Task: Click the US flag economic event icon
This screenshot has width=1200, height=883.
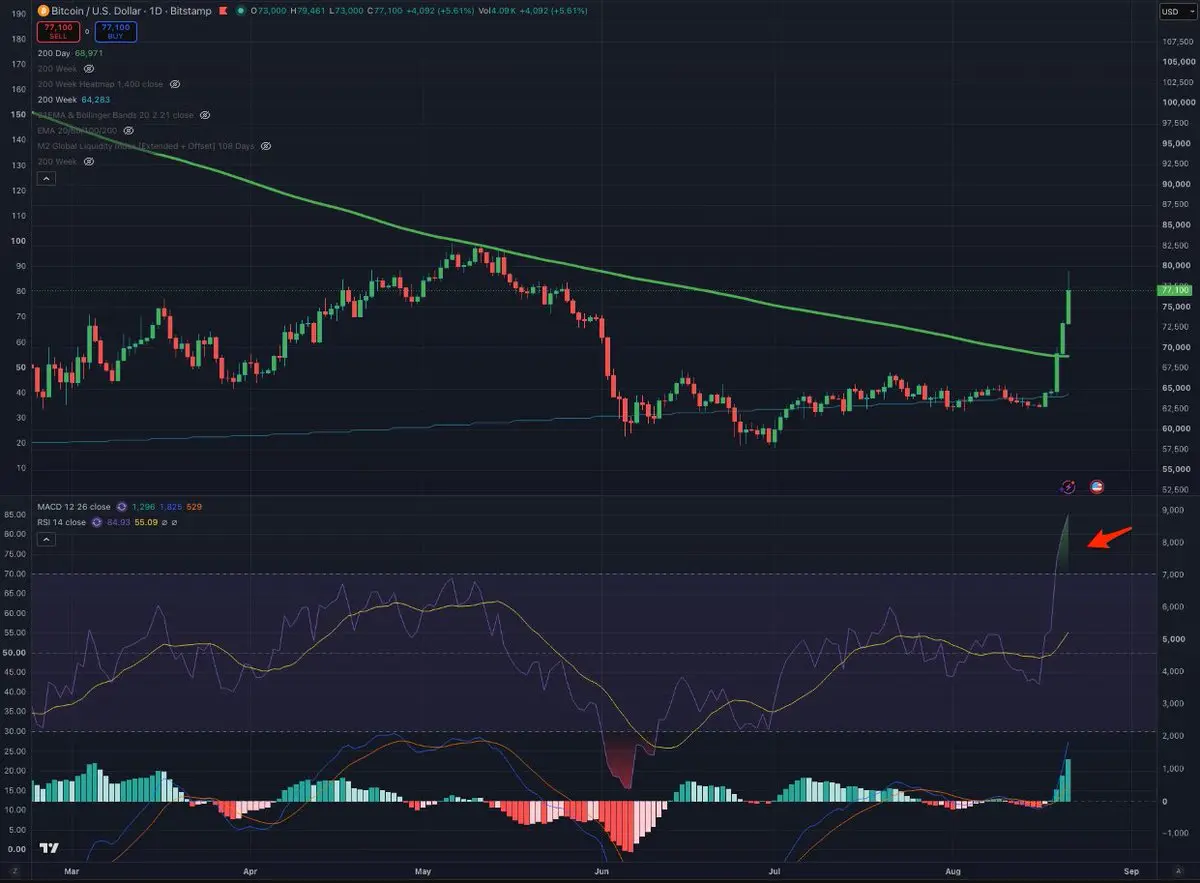Action: coord(1096,486)
